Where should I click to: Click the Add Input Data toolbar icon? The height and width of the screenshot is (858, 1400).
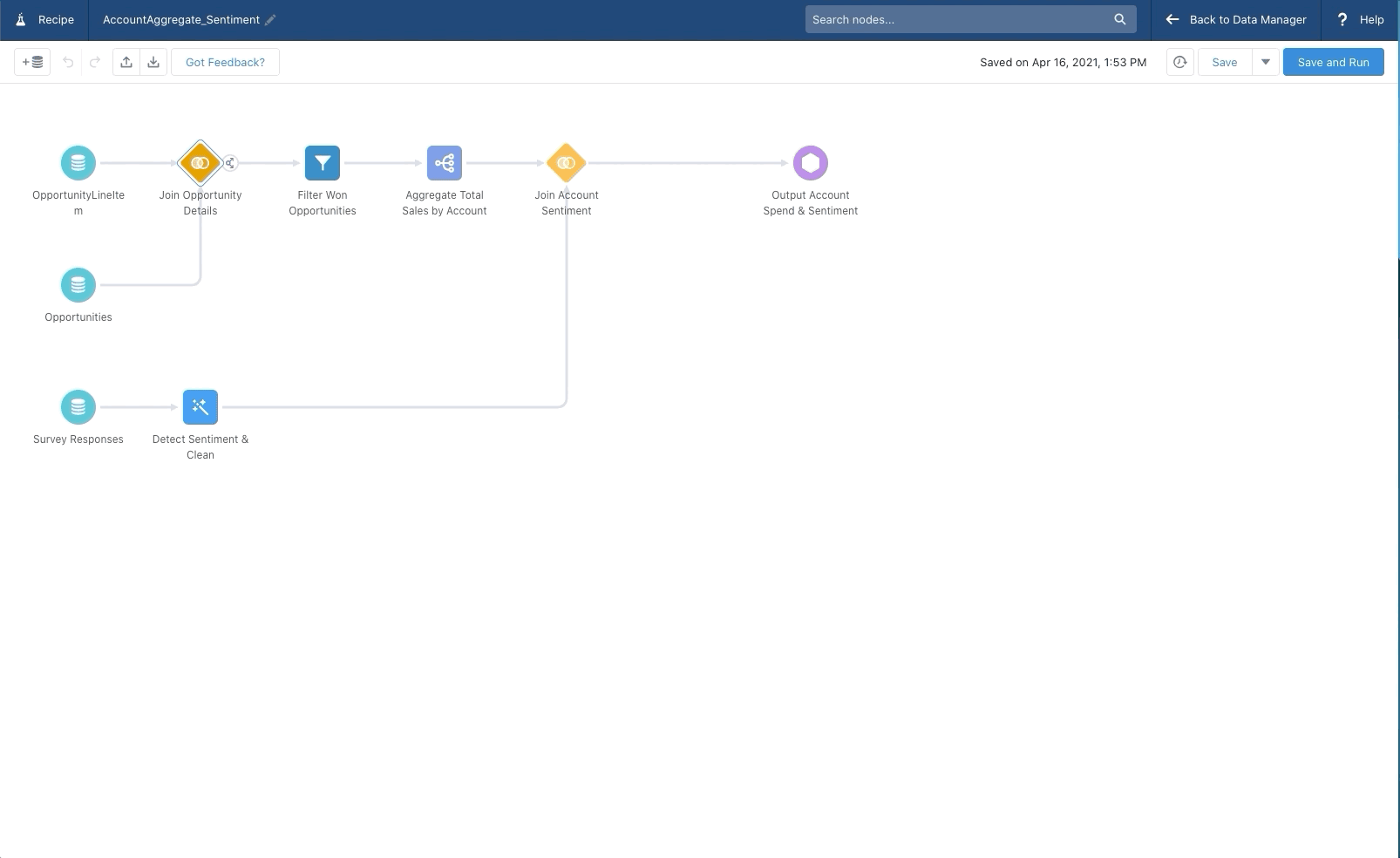[x=31, y=62]
